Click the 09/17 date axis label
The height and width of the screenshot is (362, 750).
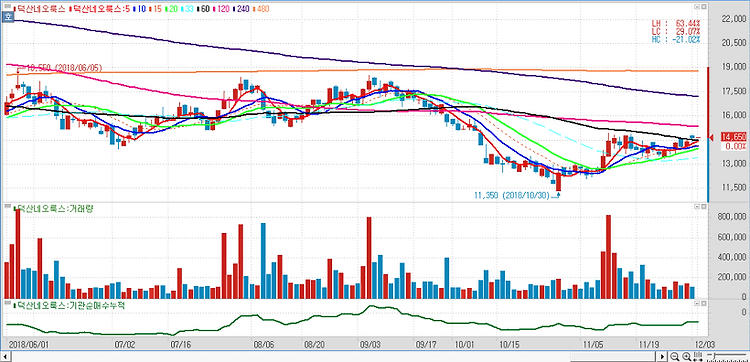[425, 344]
